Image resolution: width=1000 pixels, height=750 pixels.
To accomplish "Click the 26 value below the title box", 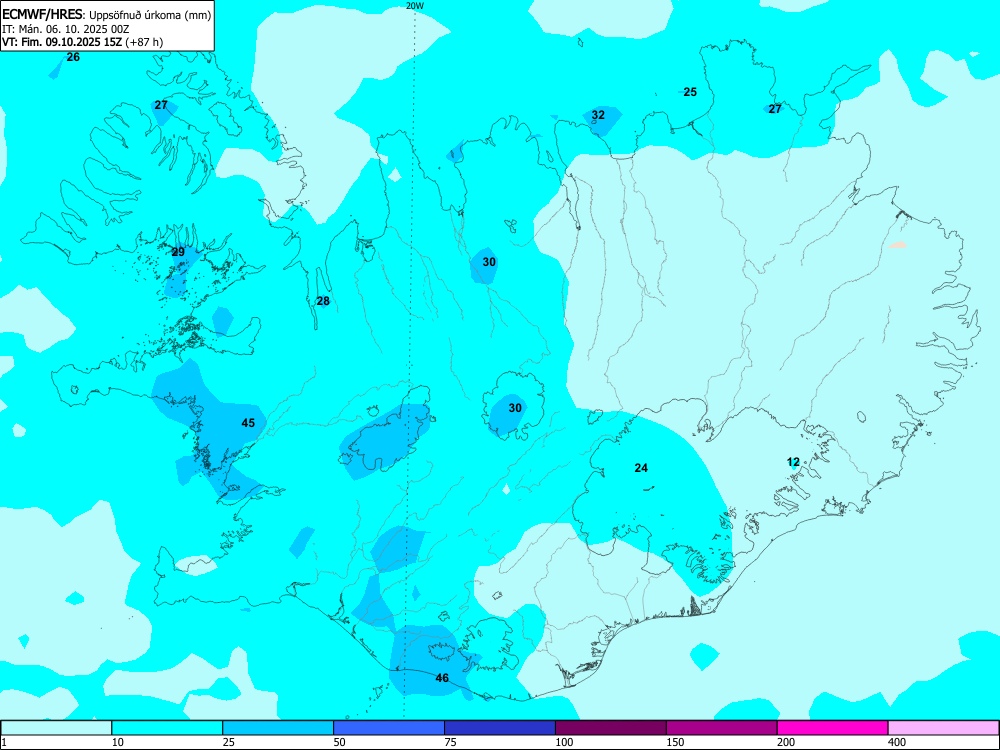I will pos(73,57).
